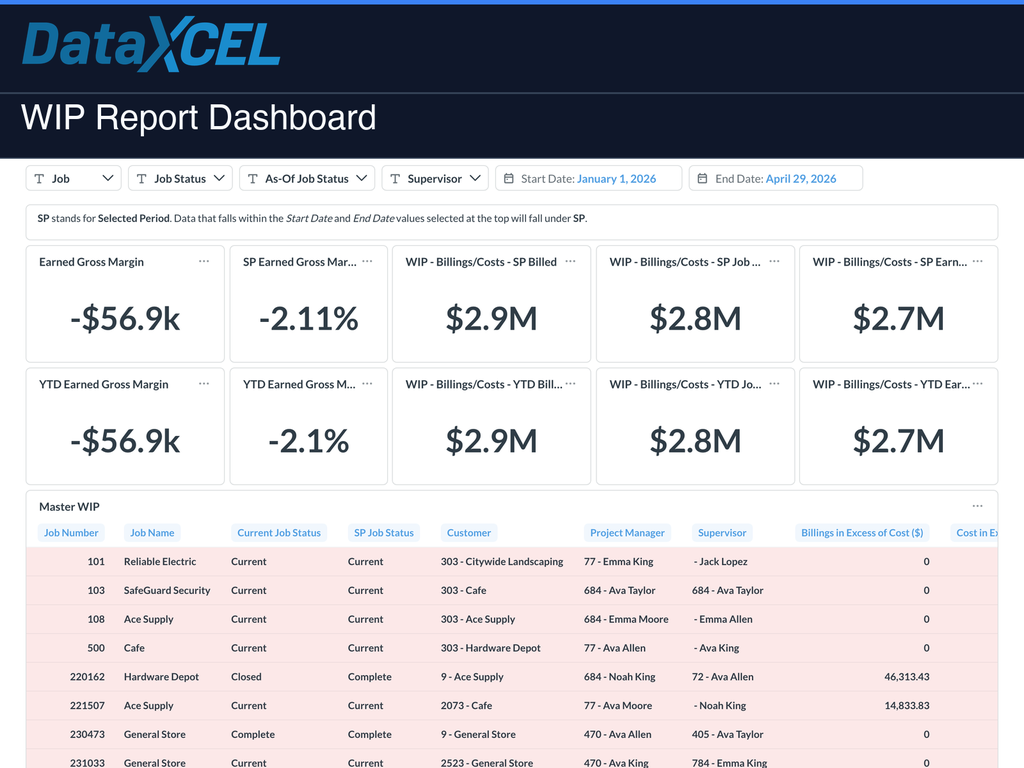Click project manager 77 - Emma King
This screenshot has height=768, width=1024.
[x=618, y=562]
